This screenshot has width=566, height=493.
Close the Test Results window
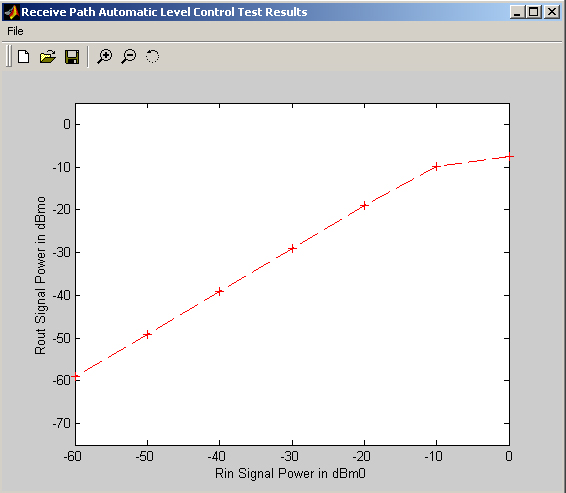point(552,12)
